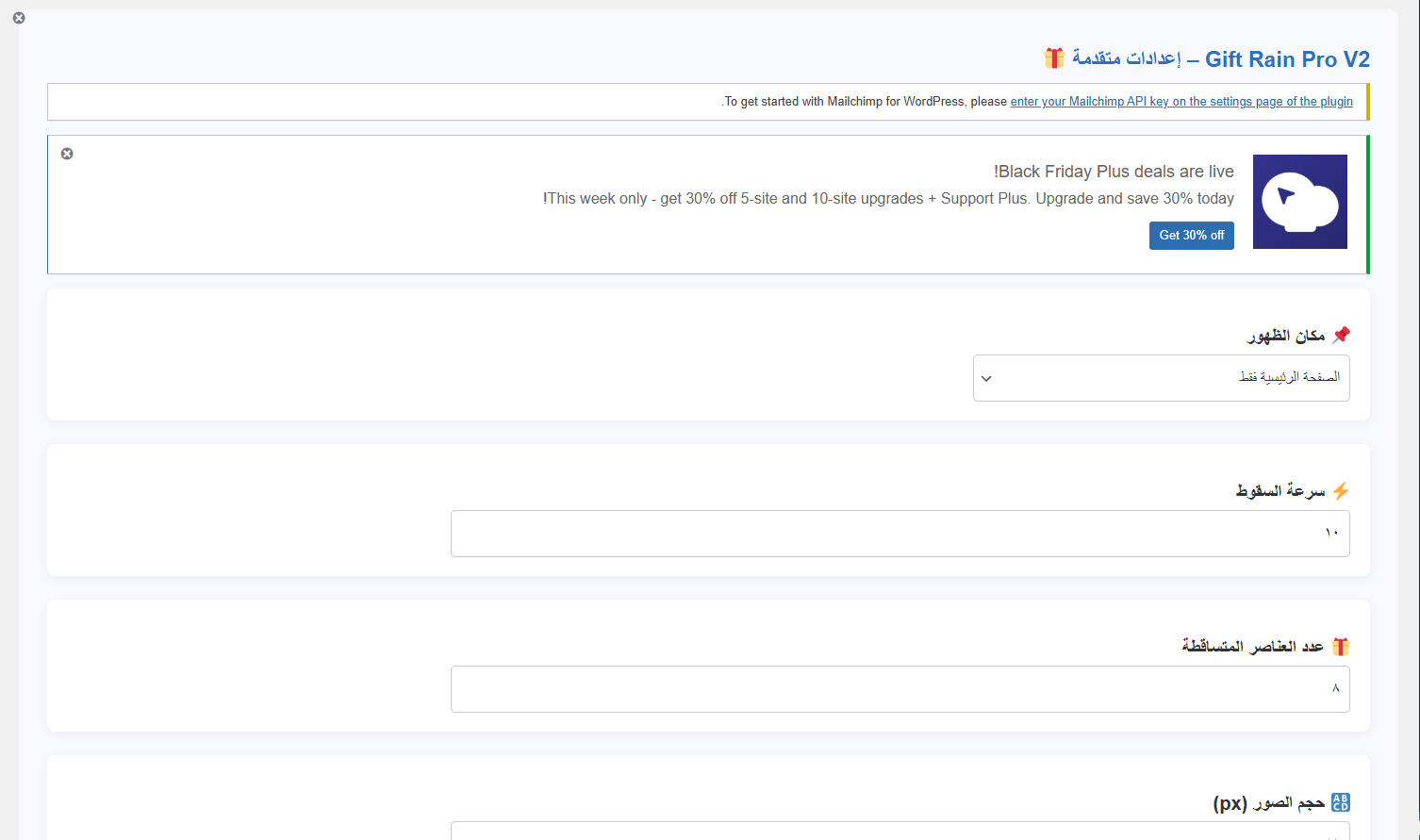Viewport: 1420px width, 840px height.
Task: Focus the عدد العناصر المتساقطة input field
Action: [900, 689]
